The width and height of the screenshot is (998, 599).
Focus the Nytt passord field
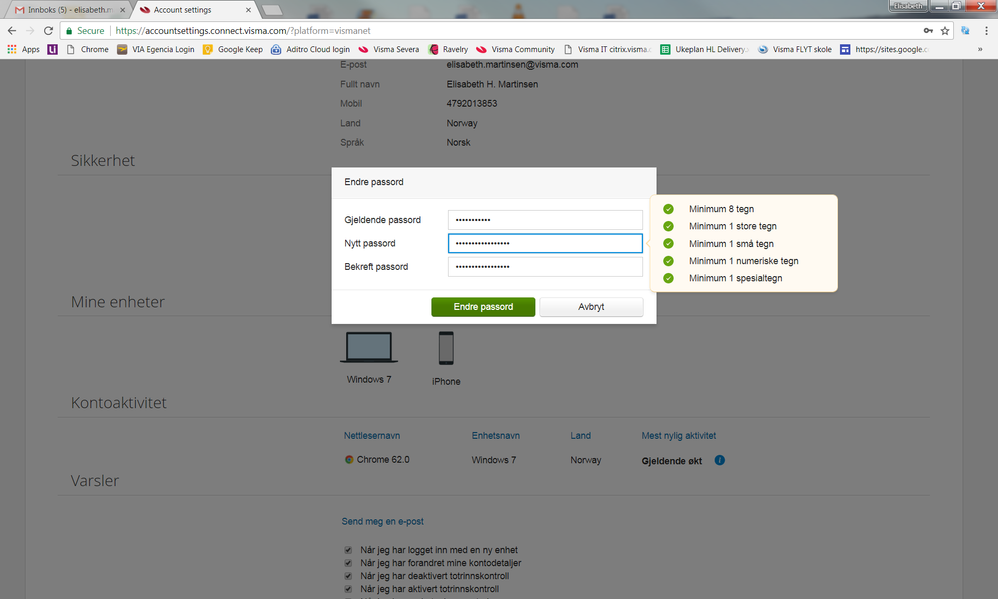point(545,243)
